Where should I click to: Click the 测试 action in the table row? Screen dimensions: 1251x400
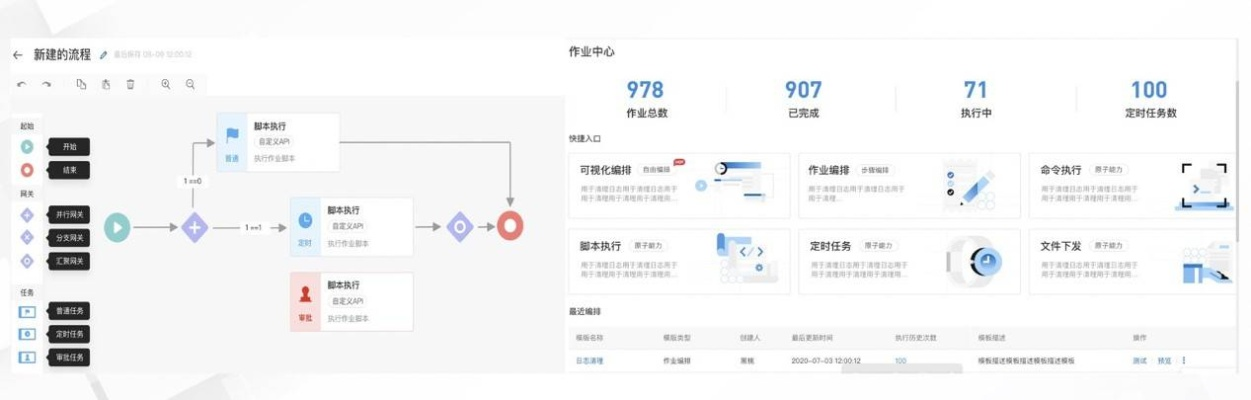coord(1139,360)
